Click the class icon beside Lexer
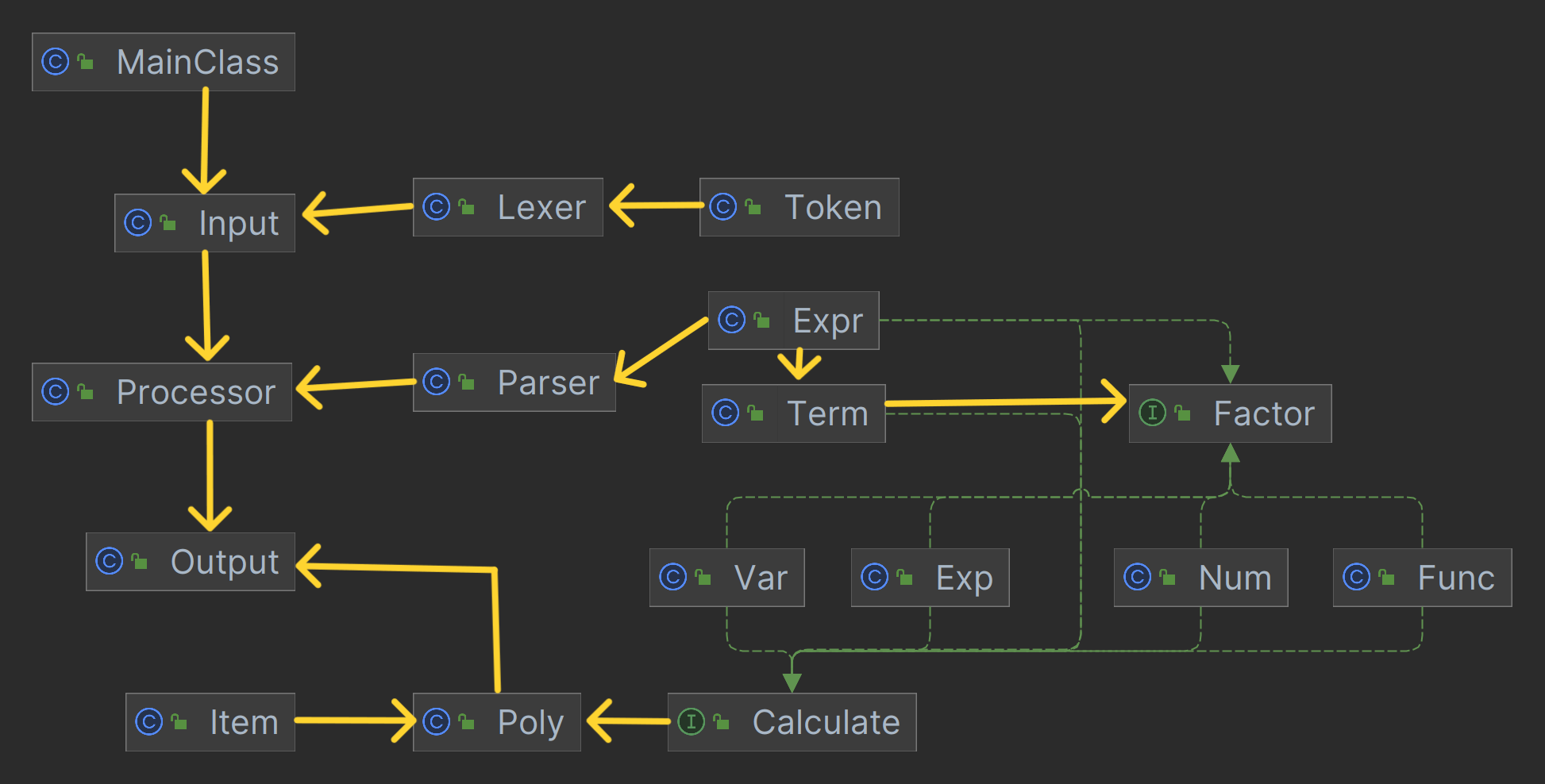Image resolution: width=1545 pixels, height=784 pixels. 437,207
